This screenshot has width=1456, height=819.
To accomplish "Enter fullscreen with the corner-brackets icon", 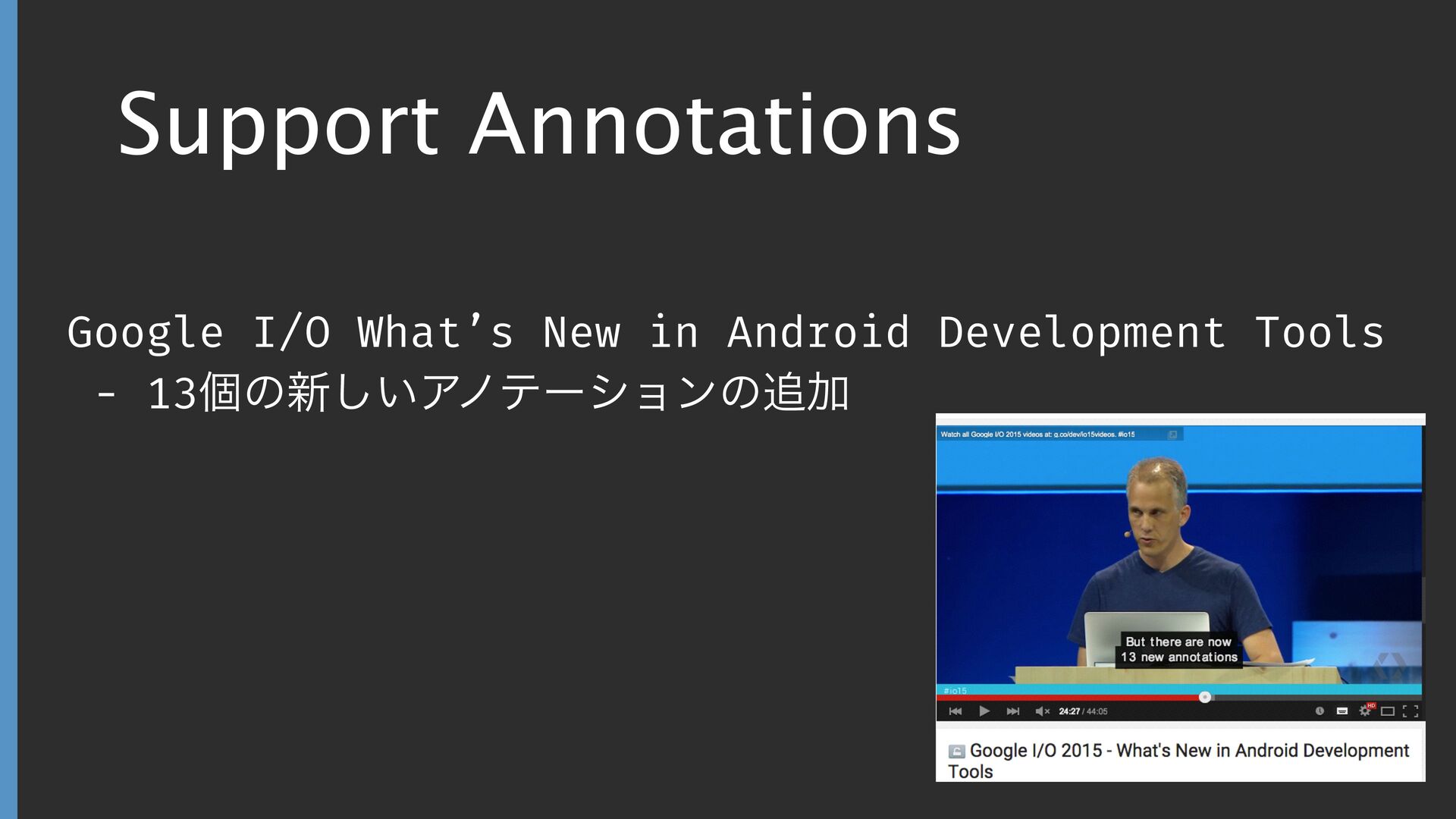I will click(x=1410, y=711).
